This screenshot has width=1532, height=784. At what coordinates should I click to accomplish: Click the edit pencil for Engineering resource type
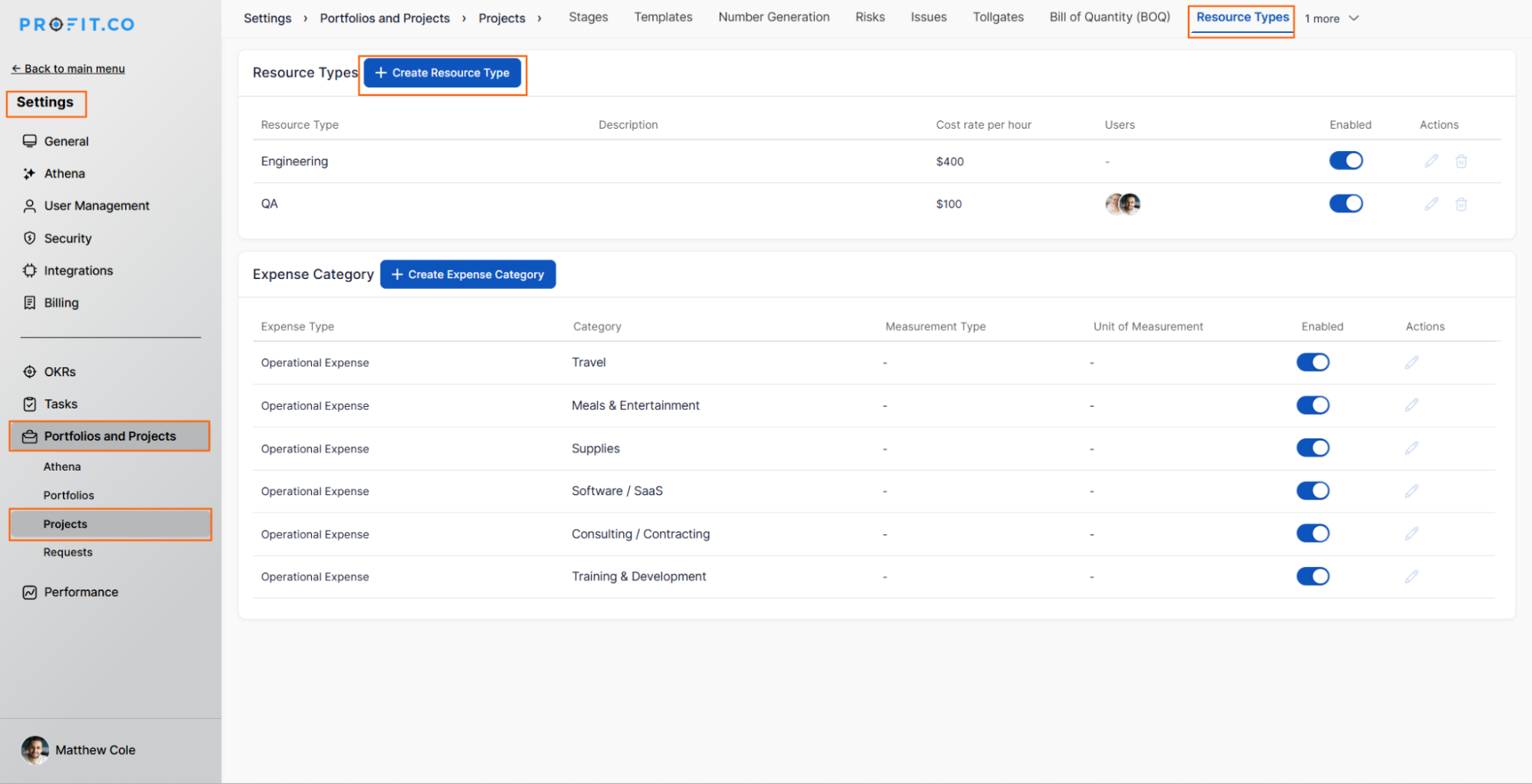1431,161
